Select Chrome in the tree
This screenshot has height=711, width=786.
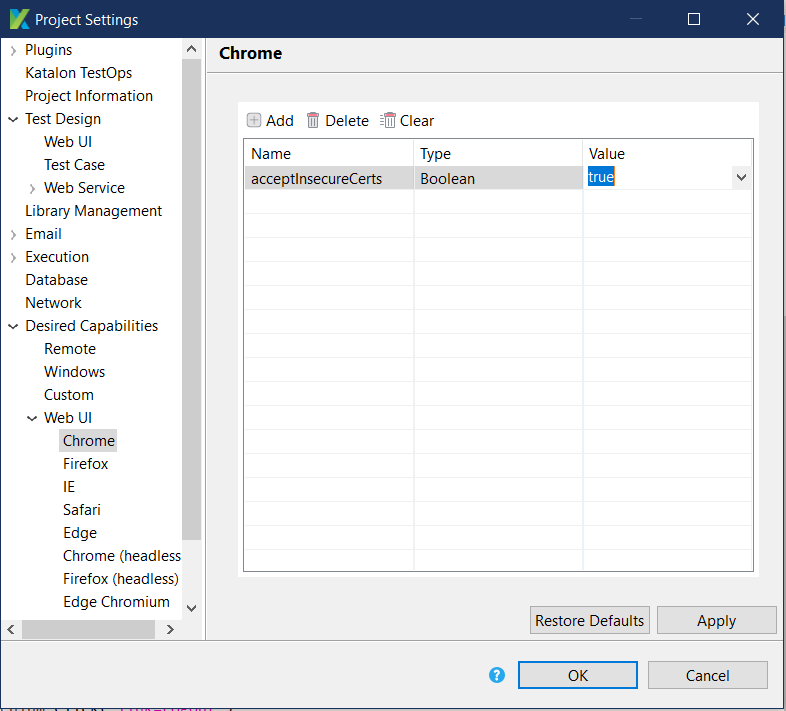89,441
